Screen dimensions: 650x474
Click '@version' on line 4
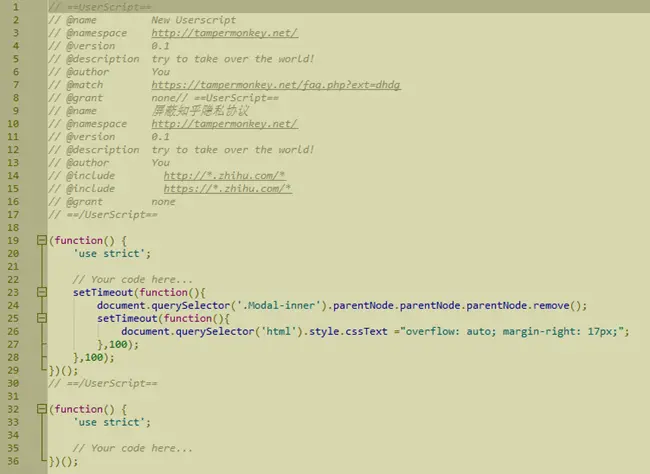(91, 46)
